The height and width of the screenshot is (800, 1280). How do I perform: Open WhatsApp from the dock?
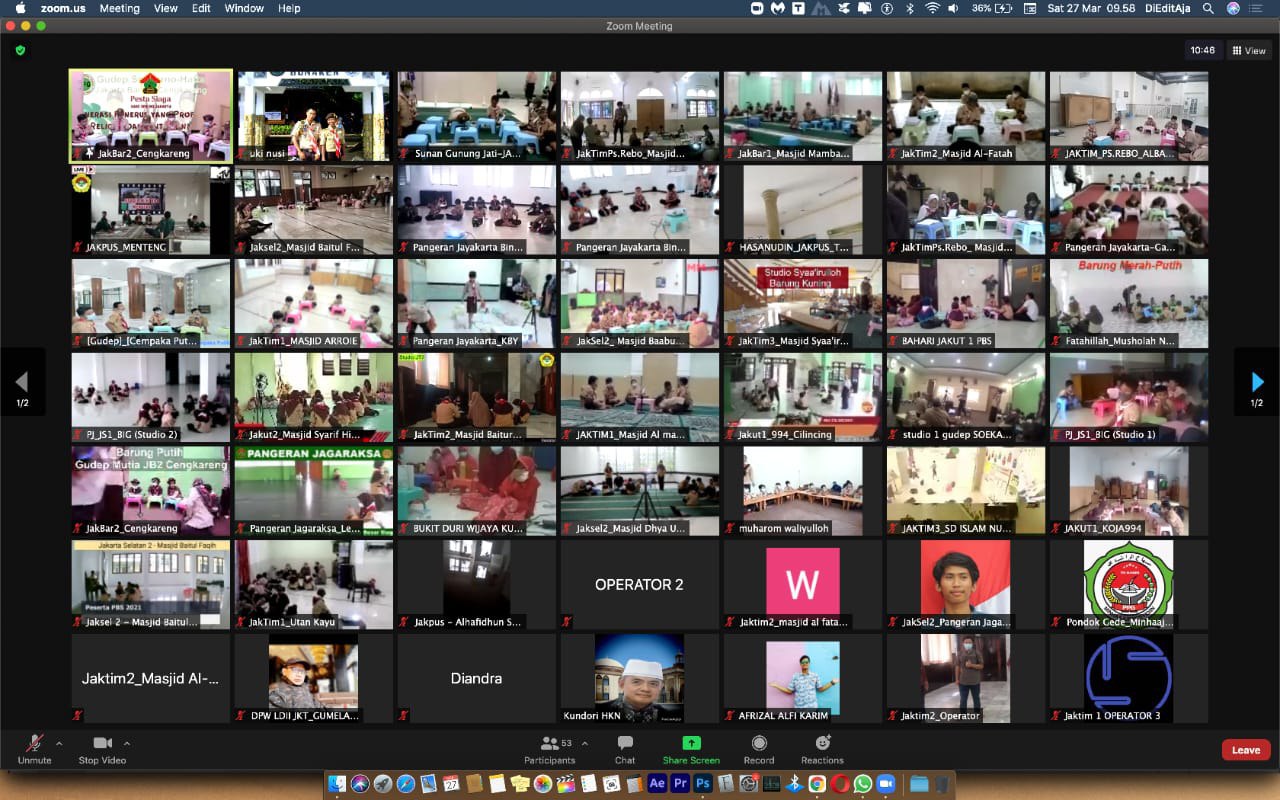pos(862,784)
